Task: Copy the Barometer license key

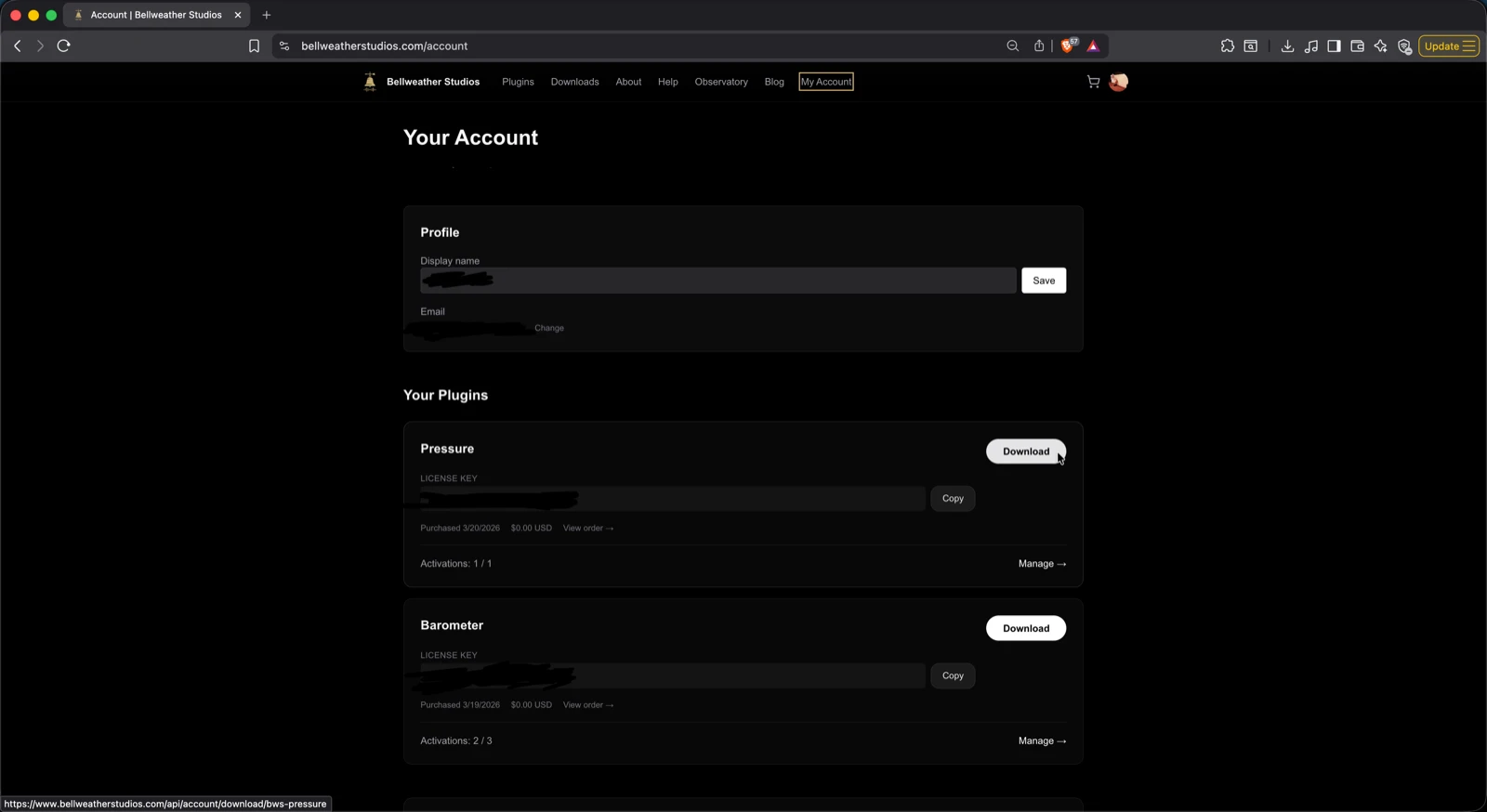Action: click(953, 675)
